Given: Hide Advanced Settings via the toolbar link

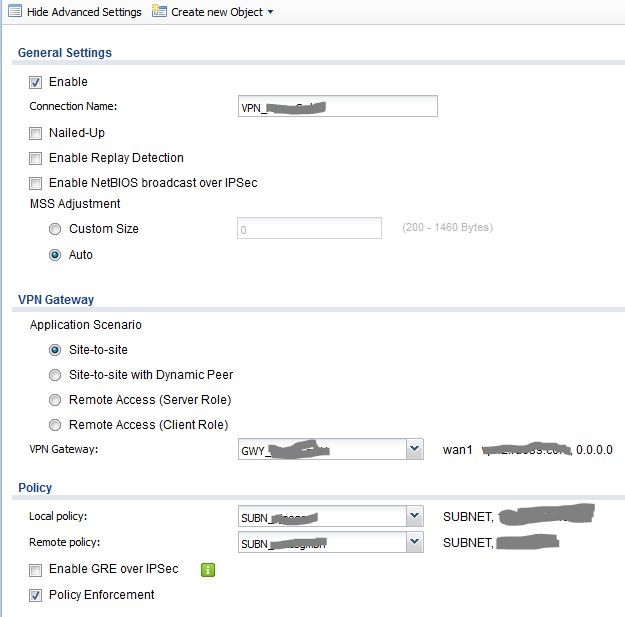Looking at the screenshot, I should pyautogui.click(x=82, y=12).
